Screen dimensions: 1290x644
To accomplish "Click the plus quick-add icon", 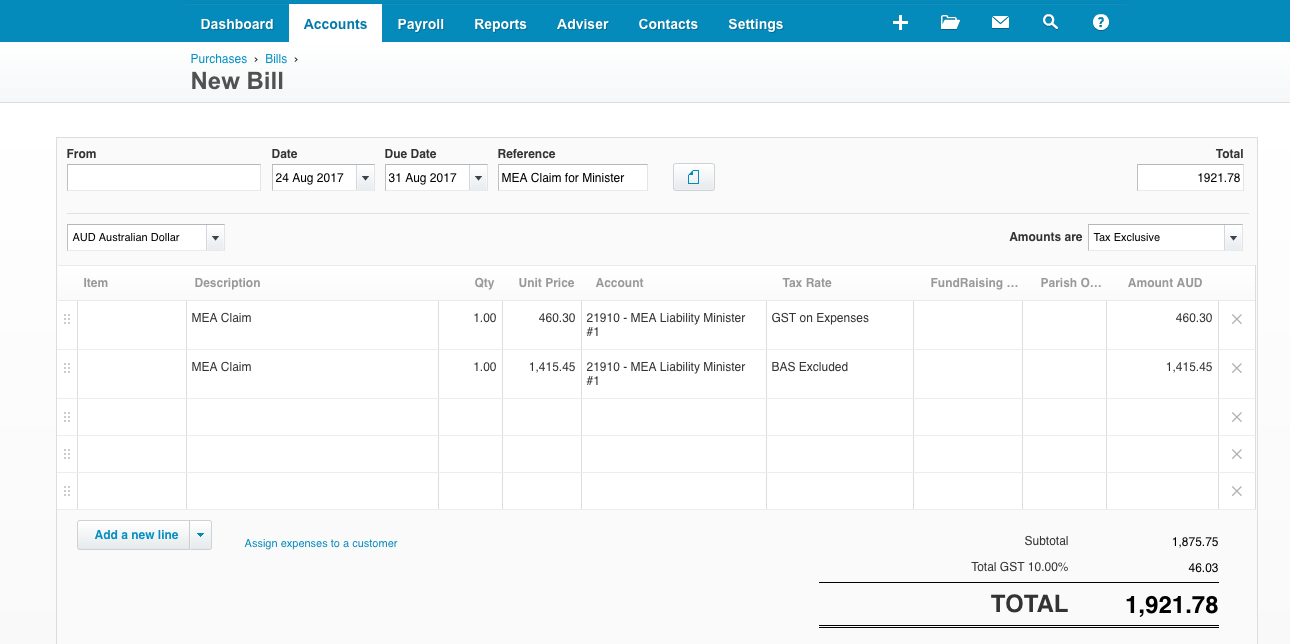I will click(900, 22).
